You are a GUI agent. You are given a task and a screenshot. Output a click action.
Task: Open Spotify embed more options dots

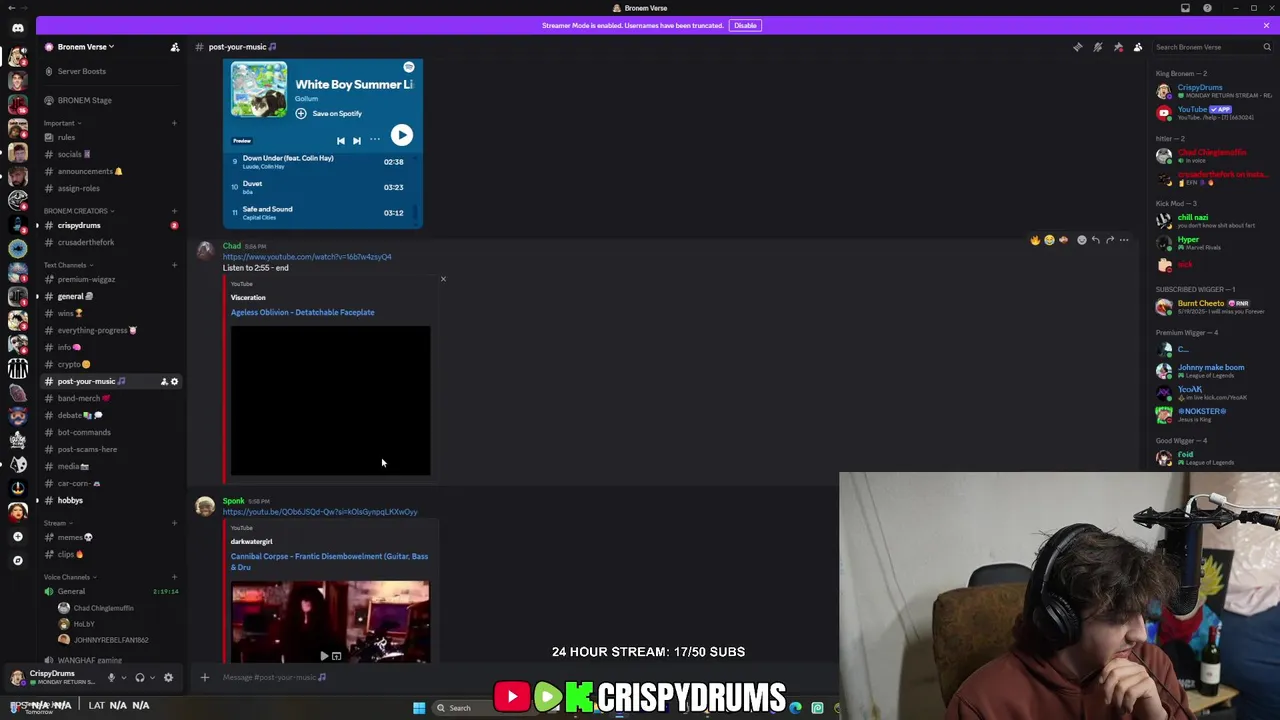coord(375,140)
